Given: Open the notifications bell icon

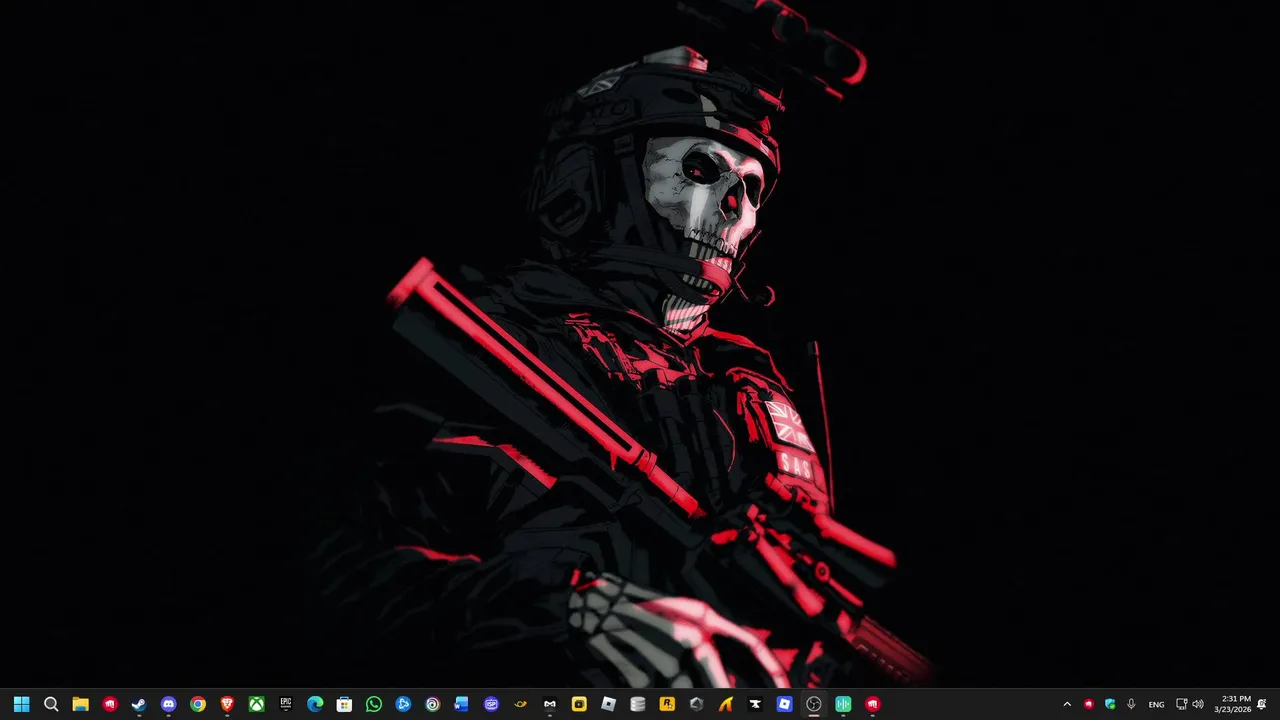Looking at the screenshot, I should [1262, 704].
